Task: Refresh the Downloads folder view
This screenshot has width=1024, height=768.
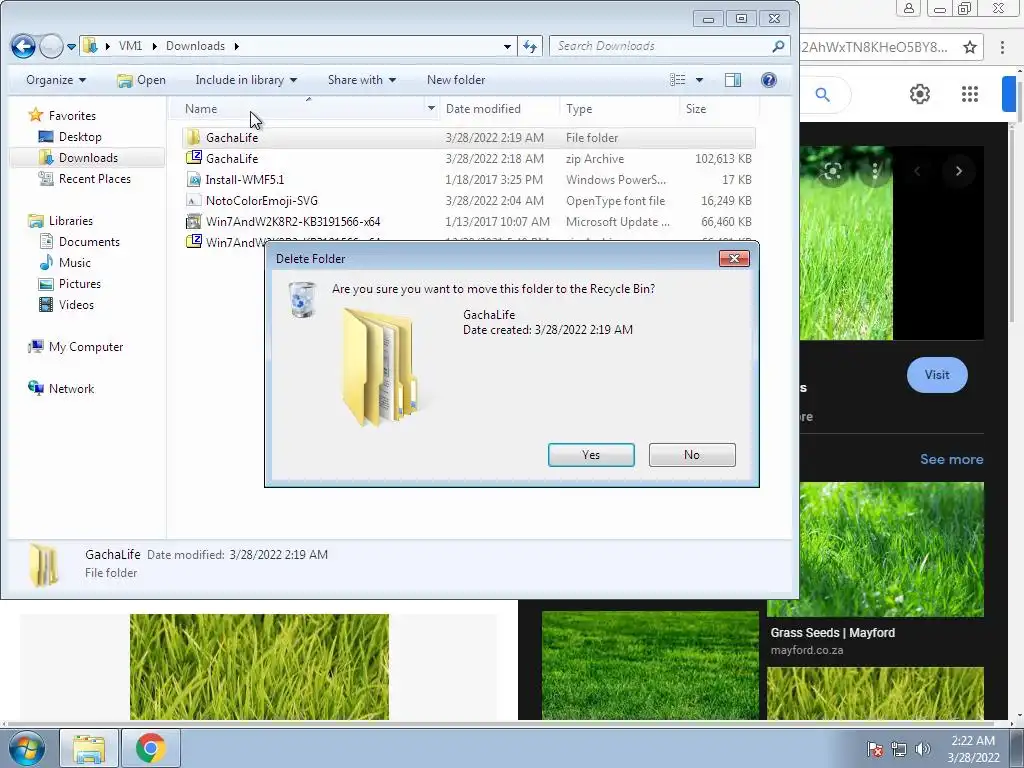Action: 530,46
